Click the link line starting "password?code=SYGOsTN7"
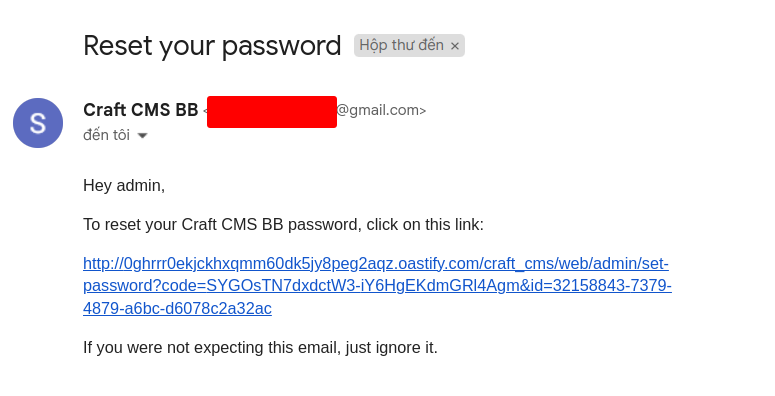This screenshot has height=396, width=775. (377, 286)
